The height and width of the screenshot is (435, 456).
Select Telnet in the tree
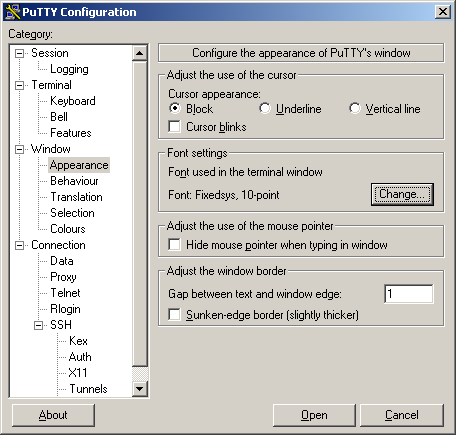click(65, 293)
